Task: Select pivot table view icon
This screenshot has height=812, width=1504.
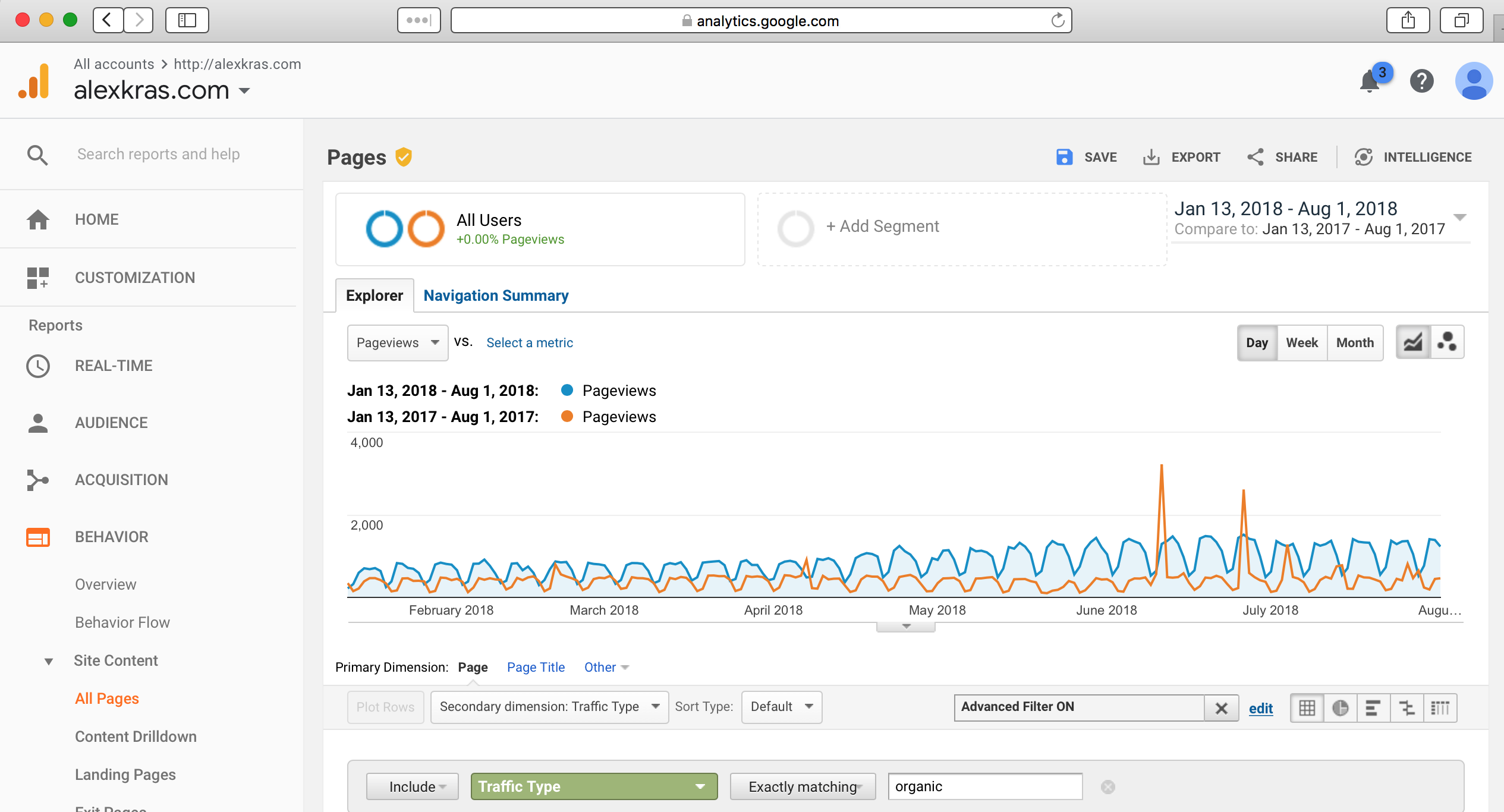Action: 1440,707
